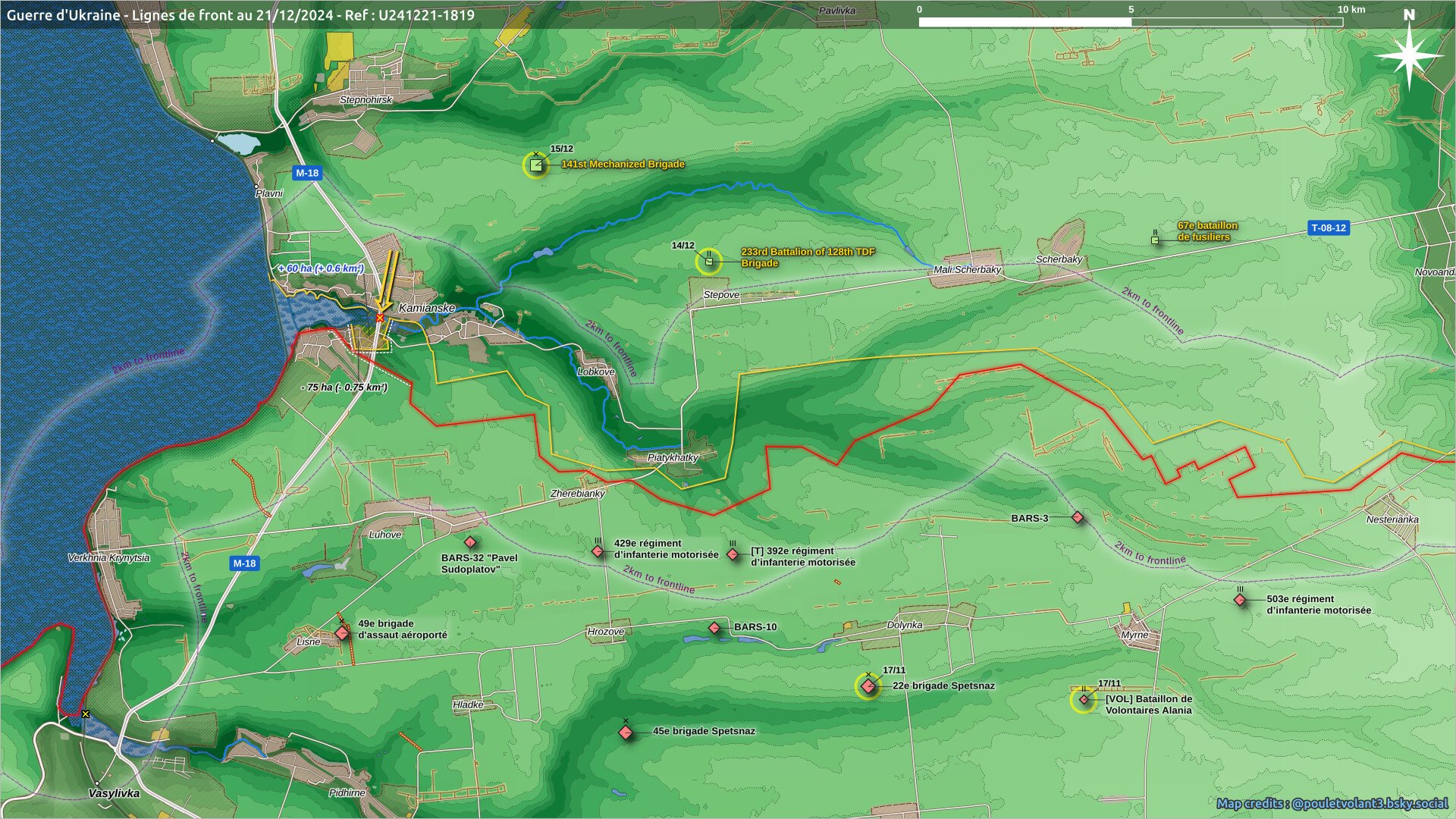Click the 17/11 date above 22e brigade

(x=894, y=670)
